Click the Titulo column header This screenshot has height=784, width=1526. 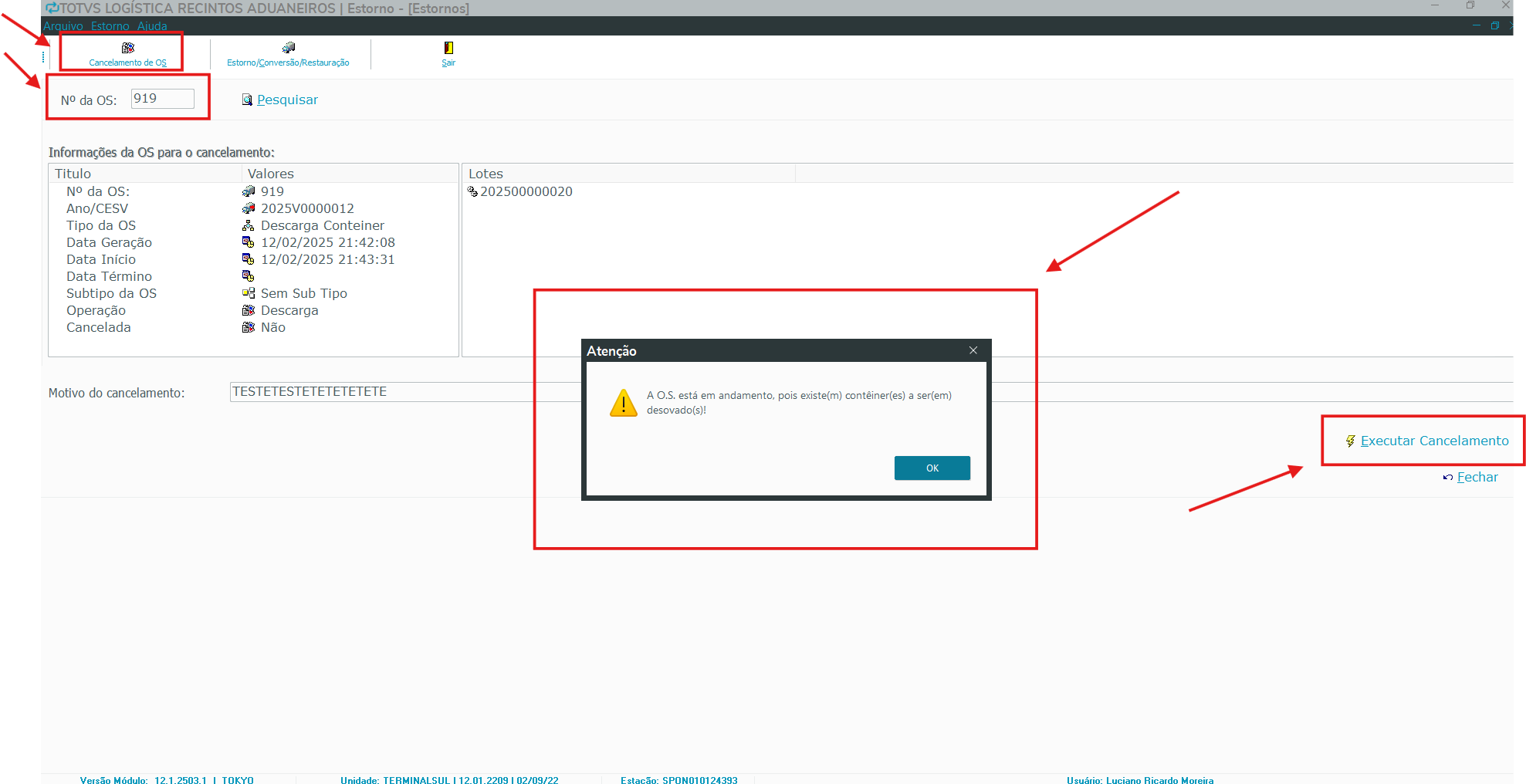point(145,174)
